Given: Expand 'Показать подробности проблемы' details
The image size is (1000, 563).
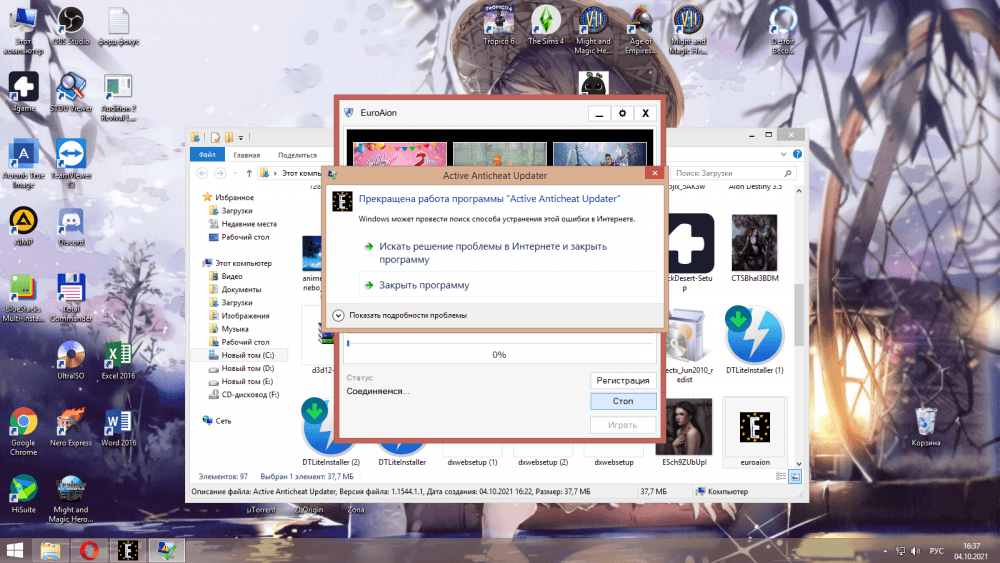Looking at the screenshot, I should click(x=339, y=315).
